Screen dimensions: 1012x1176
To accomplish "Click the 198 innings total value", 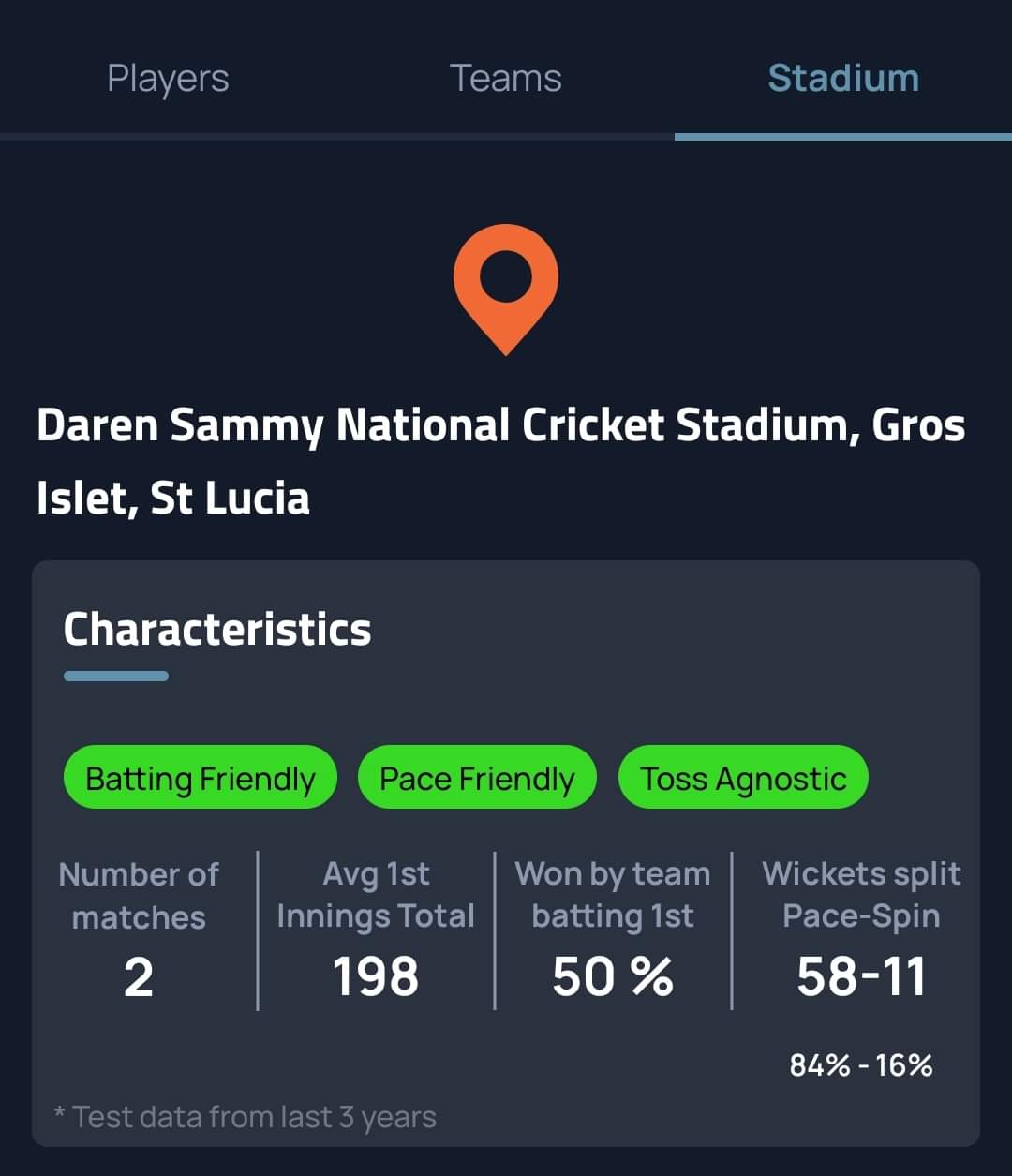I will [x=376, y=977].
